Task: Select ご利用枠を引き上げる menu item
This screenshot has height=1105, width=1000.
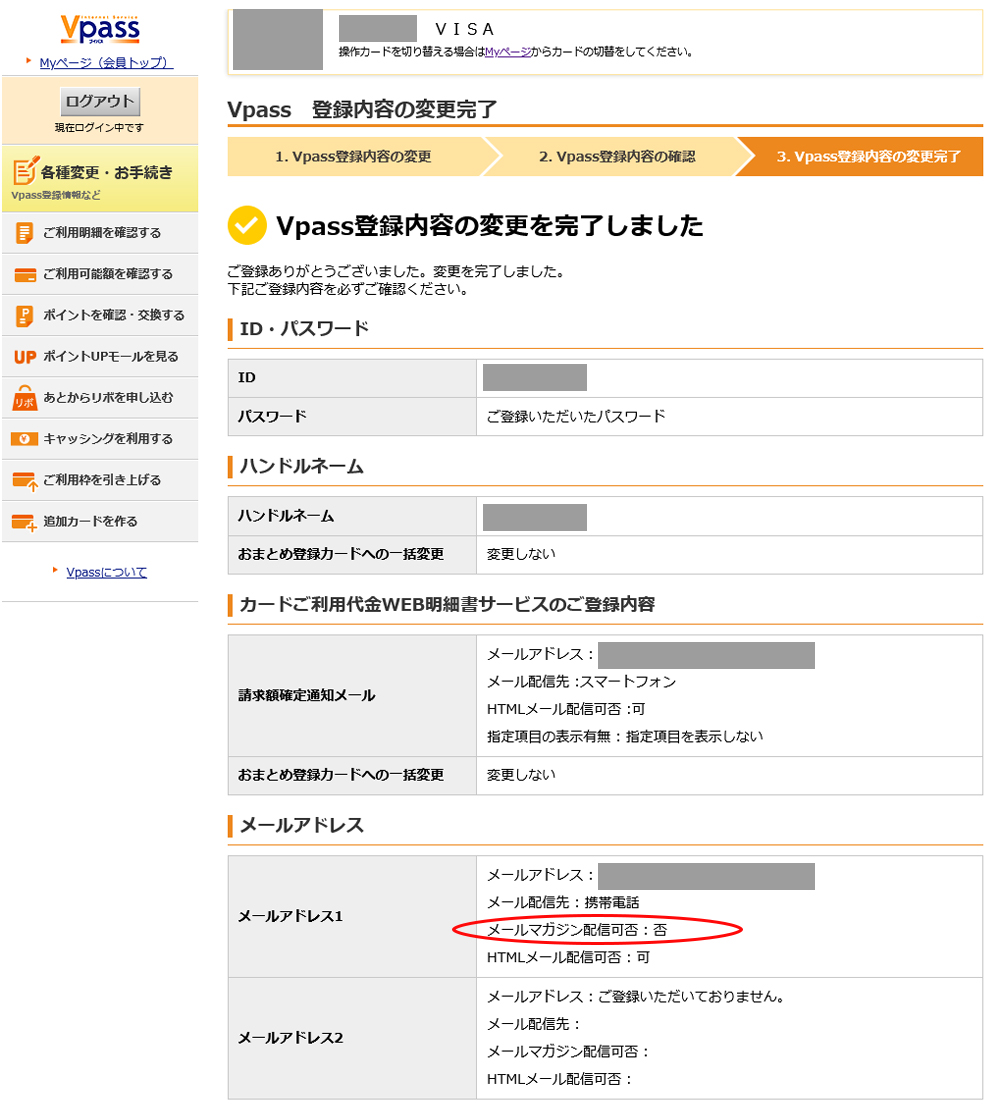Action: point(100,481)
